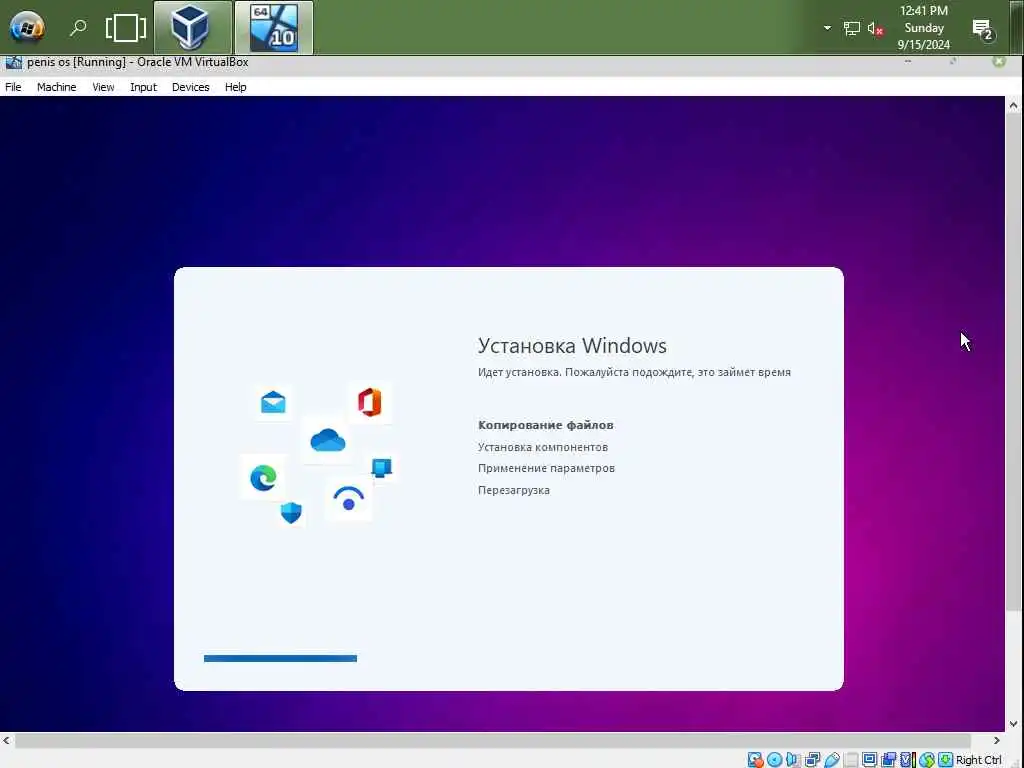Image resolution: width=1024 pixels, height=768 pixels.
Task: Click the shared folders status icon
Action: (851, 760)
